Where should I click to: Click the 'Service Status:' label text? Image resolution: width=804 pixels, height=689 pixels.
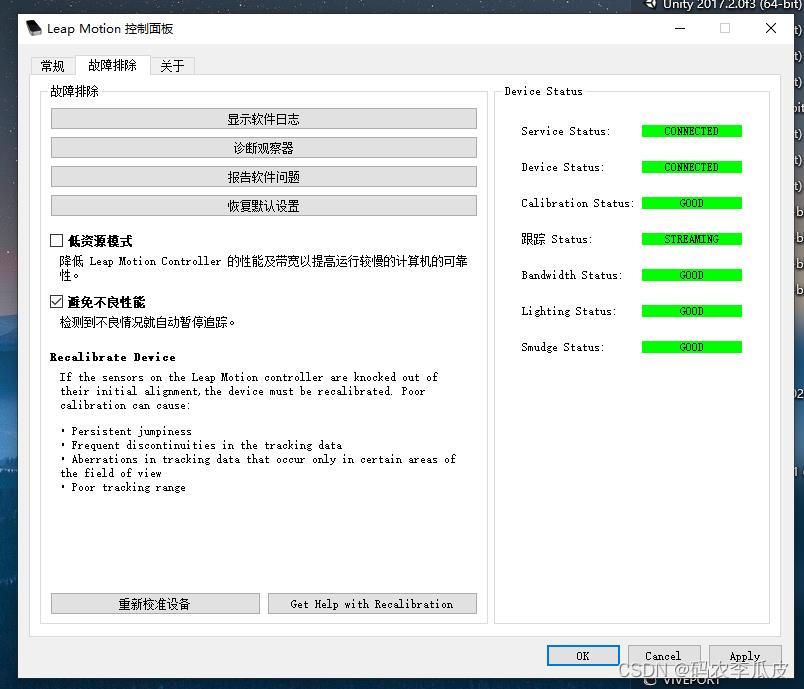[566, 131]
